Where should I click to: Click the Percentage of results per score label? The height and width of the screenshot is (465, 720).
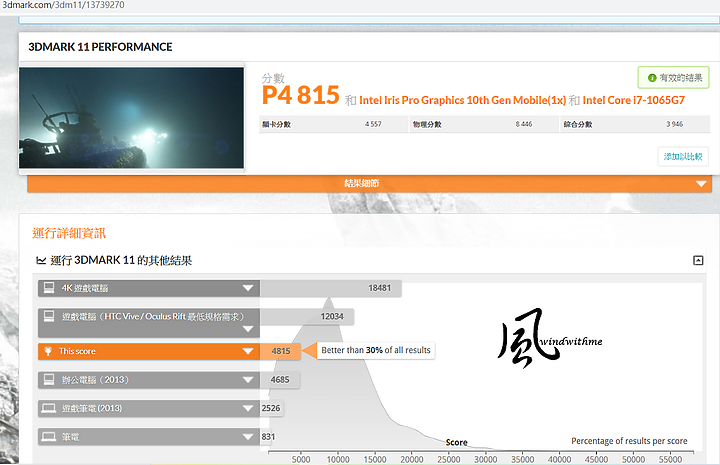629,441
